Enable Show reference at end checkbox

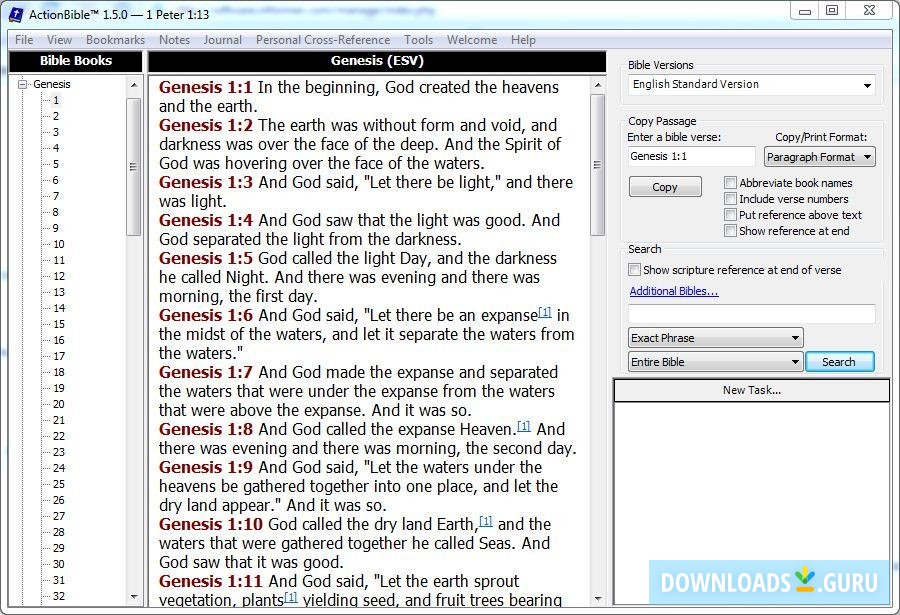(x=730, y=231)
